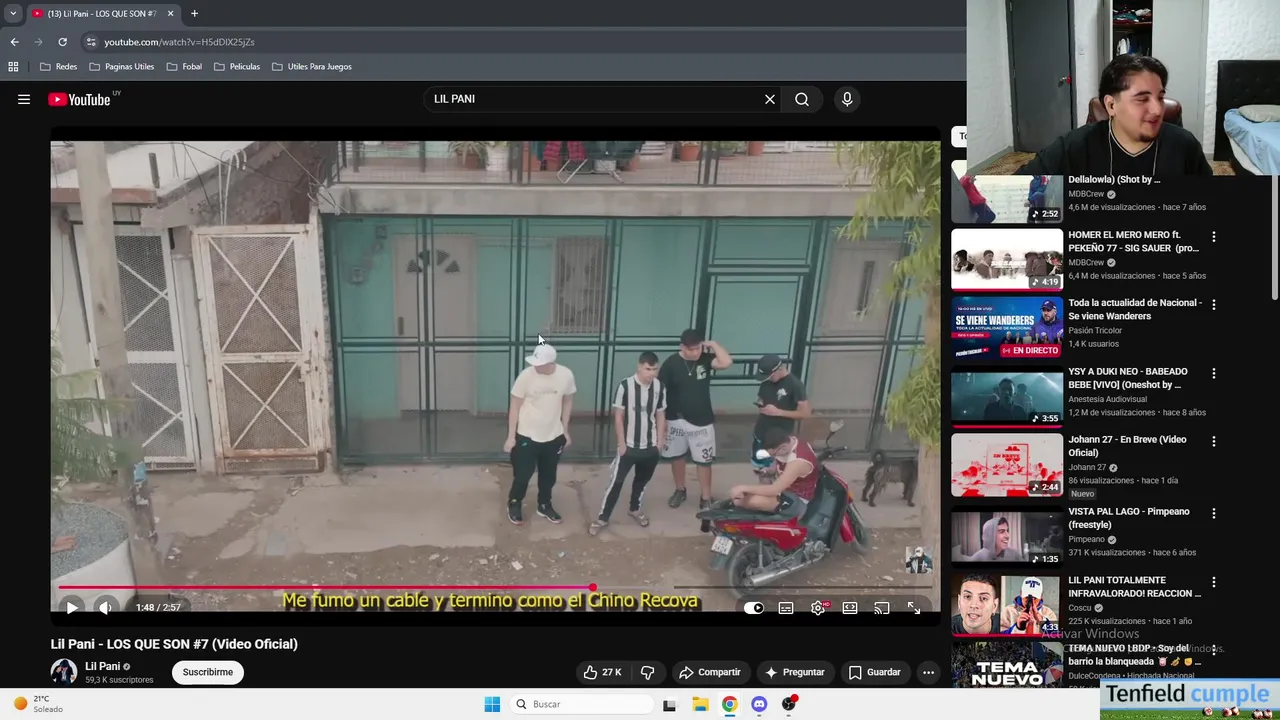Open the Paginas Utiles bookmarks folder
This screenshot has width=1280, height=720.
[121, 67]
